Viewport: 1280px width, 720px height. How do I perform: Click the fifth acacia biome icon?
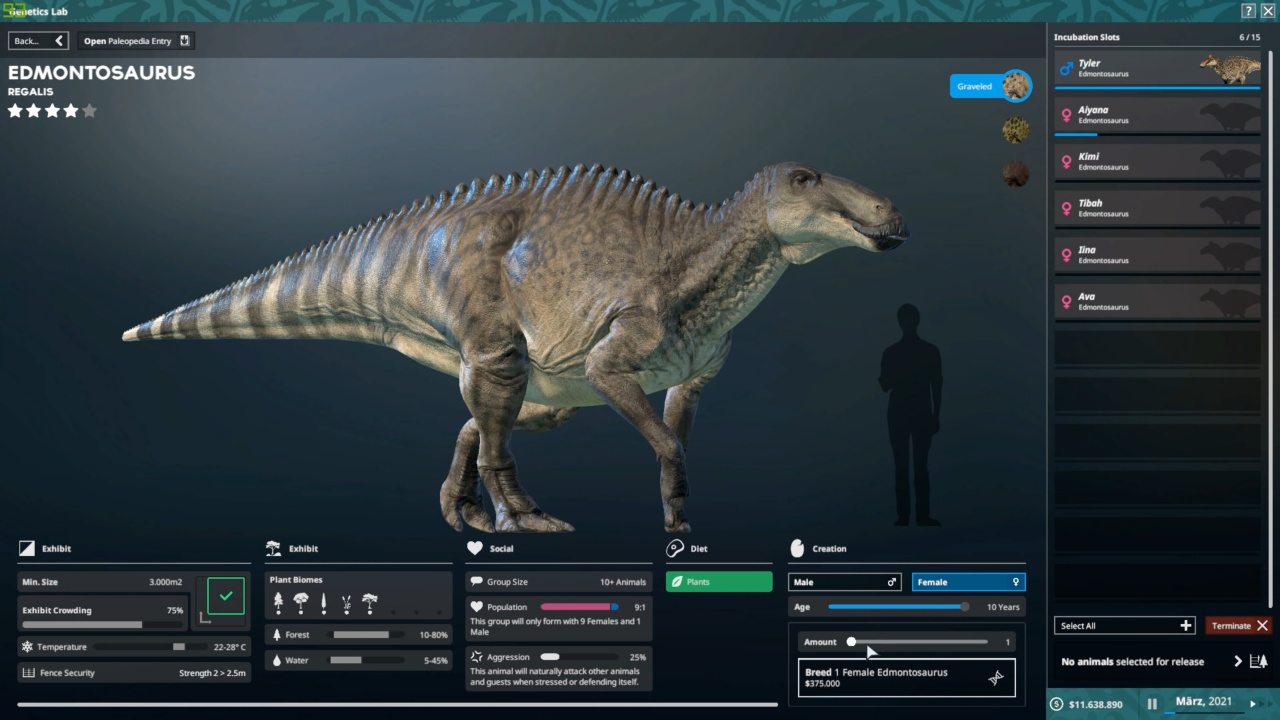click(x=370, y=603)
